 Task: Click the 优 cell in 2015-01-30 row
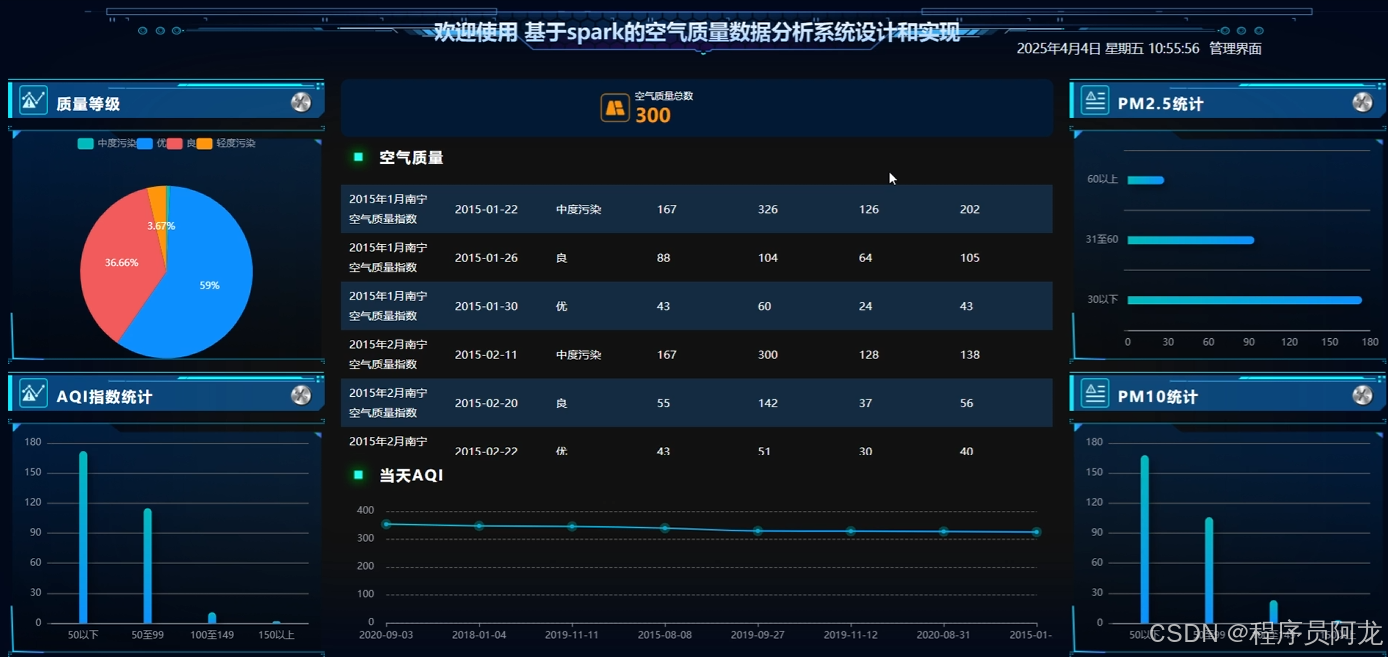[562, 306]
